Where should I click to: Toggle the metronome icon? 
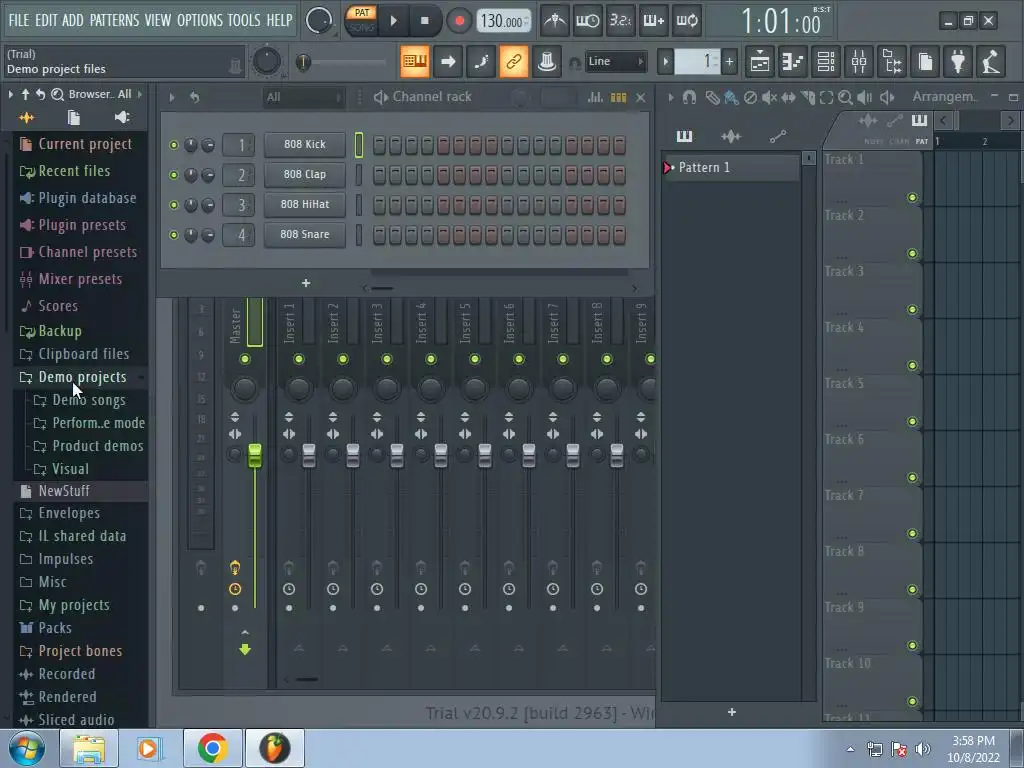(x=554, y=21)
